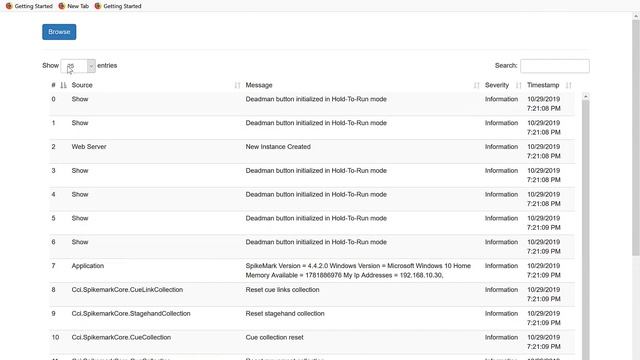Click New Tab bookmark favicon
The image size is (640, 360).
(x=62, y=6)
